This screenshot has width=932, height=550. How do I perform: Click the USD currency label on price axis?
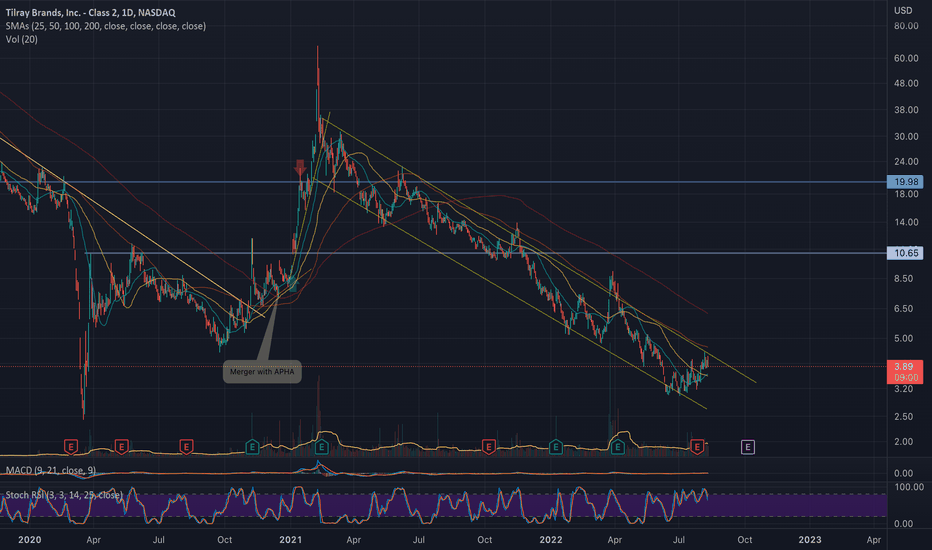pos(903,10)
